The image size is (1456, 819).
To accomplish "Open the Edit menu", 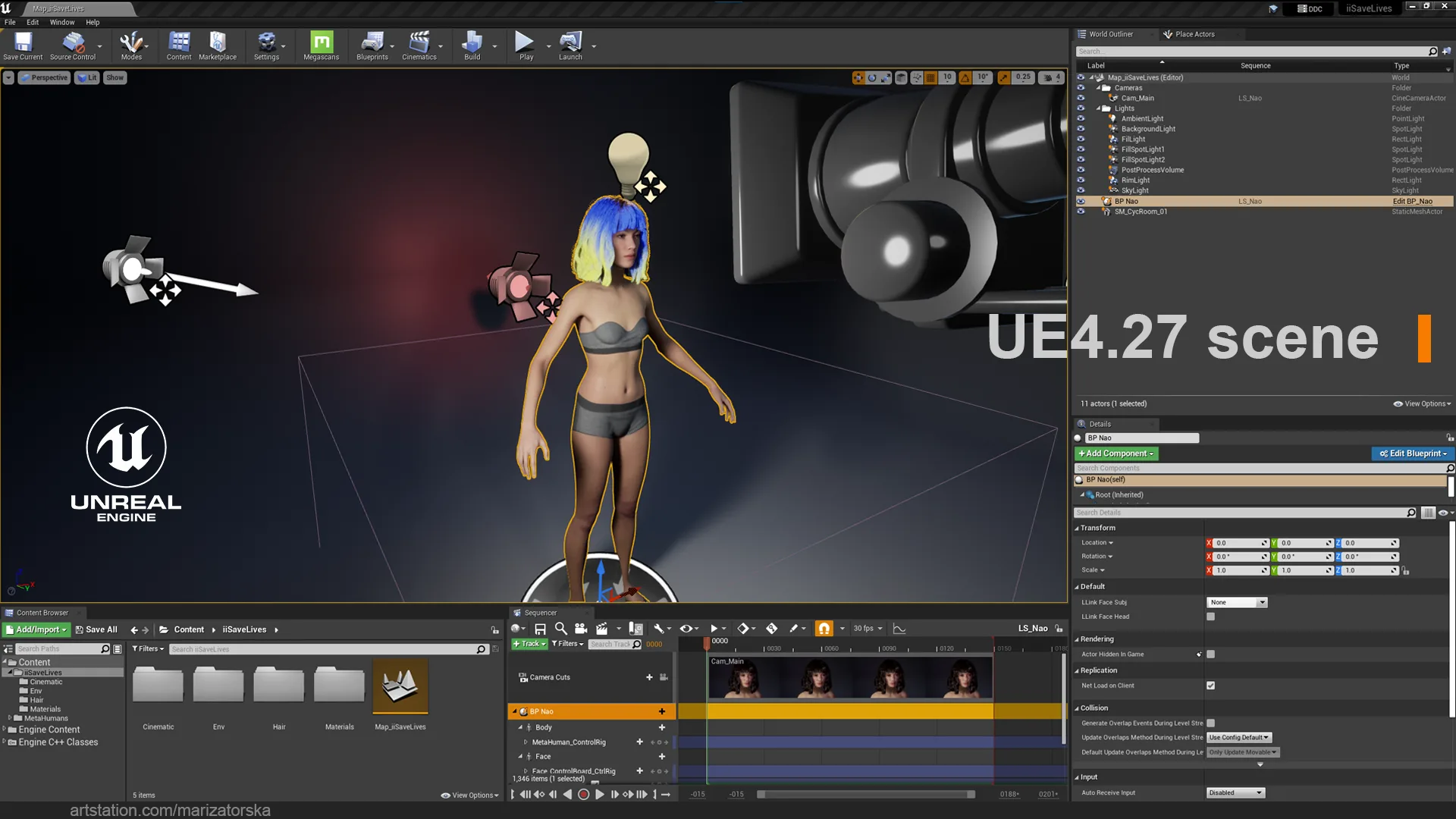I will point(33,22).
